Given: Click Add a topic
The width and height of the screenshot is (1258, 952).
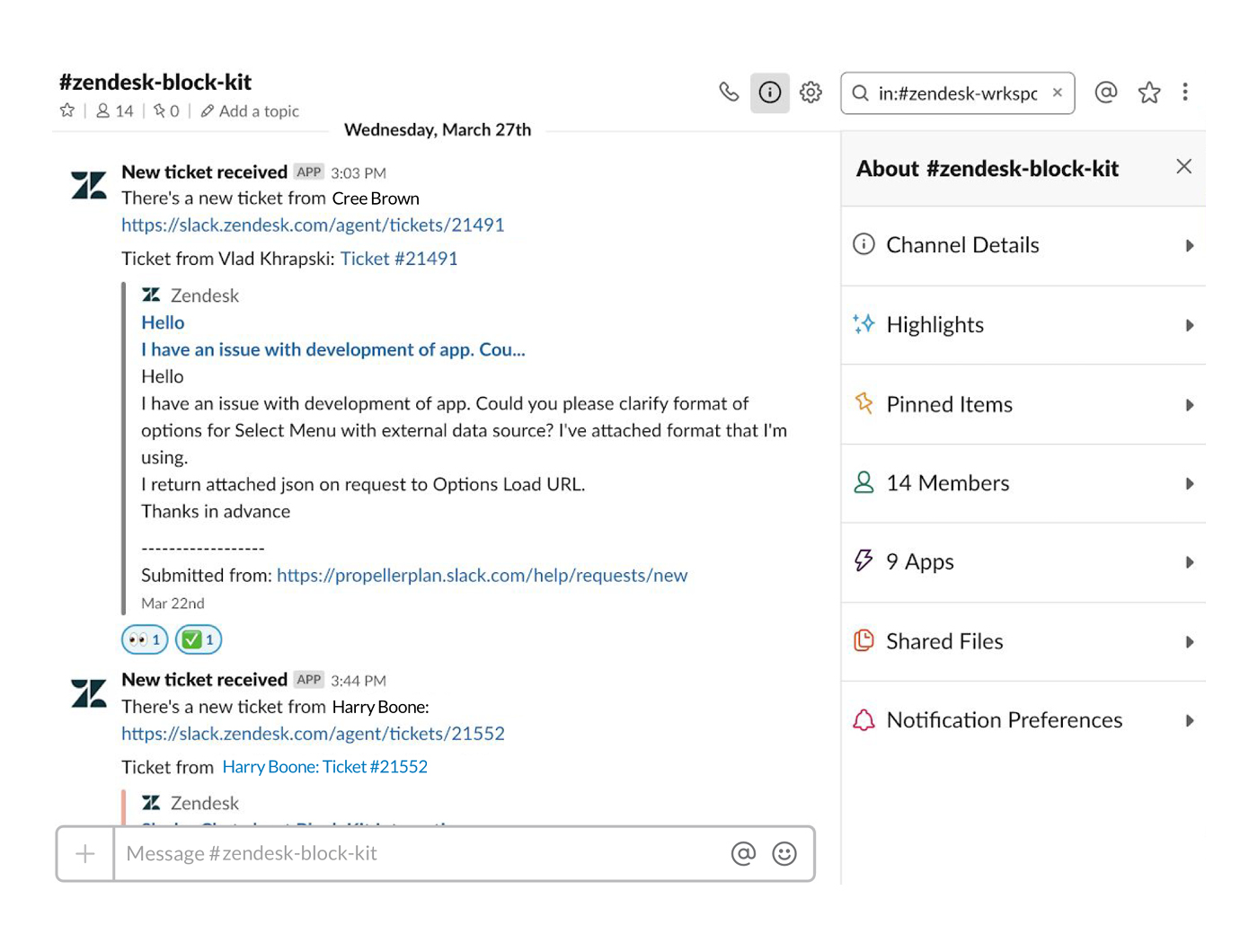Looking at the screenshot, I should (x=250, y=110).
